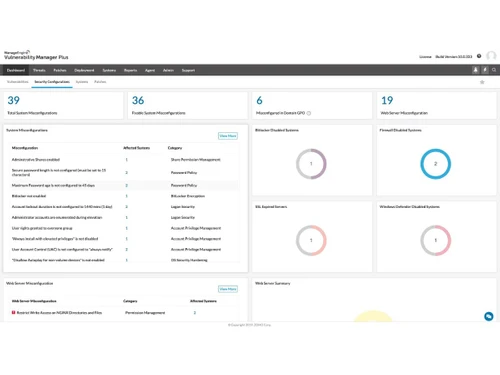The width and height of the screenshot is (500, 375).
Task: Select the Security Configurations sub-tab
Action: pos(52,82)
